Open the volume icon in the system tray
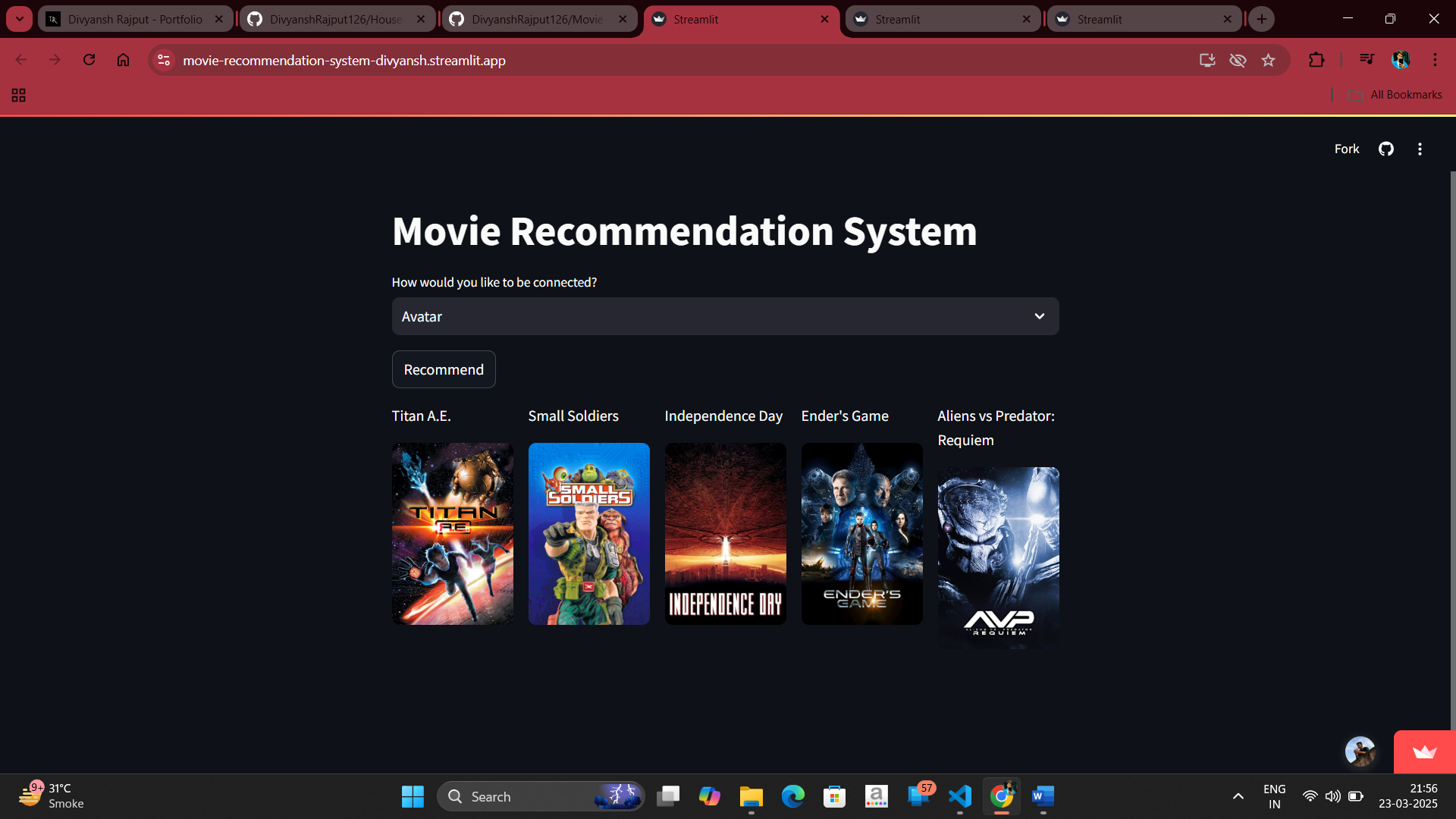This screenshot has width=1456, height=819. [x=1332, y=796]
